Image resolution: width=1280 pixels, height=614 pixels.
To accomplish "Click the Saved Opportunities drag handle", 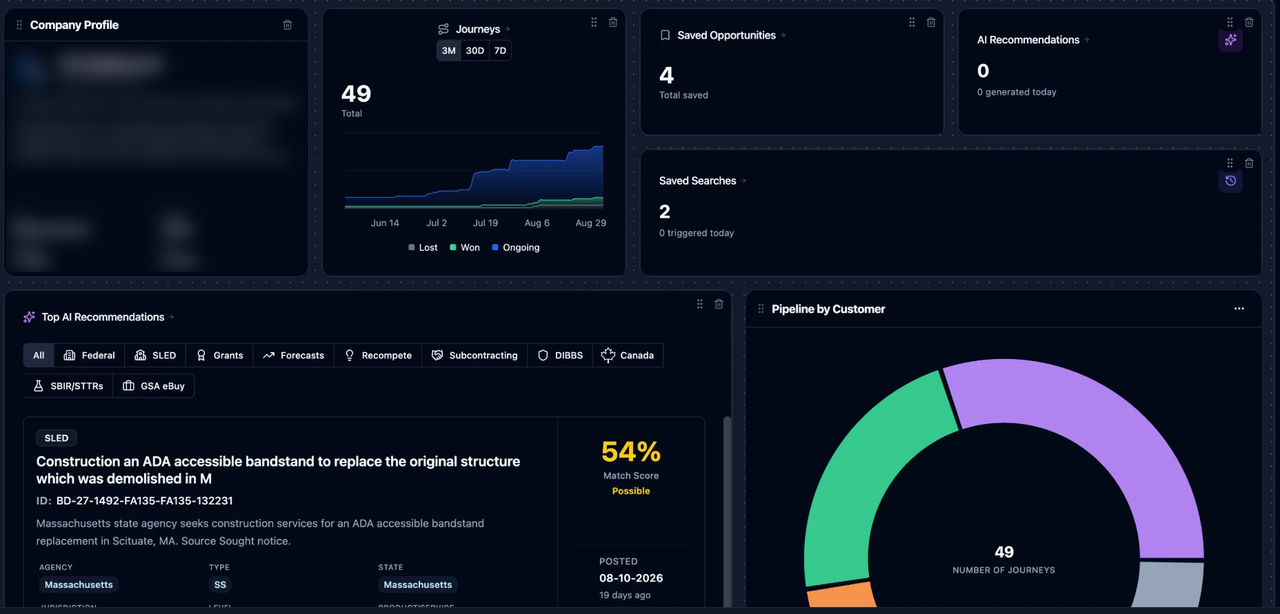I will coord(912,22).
